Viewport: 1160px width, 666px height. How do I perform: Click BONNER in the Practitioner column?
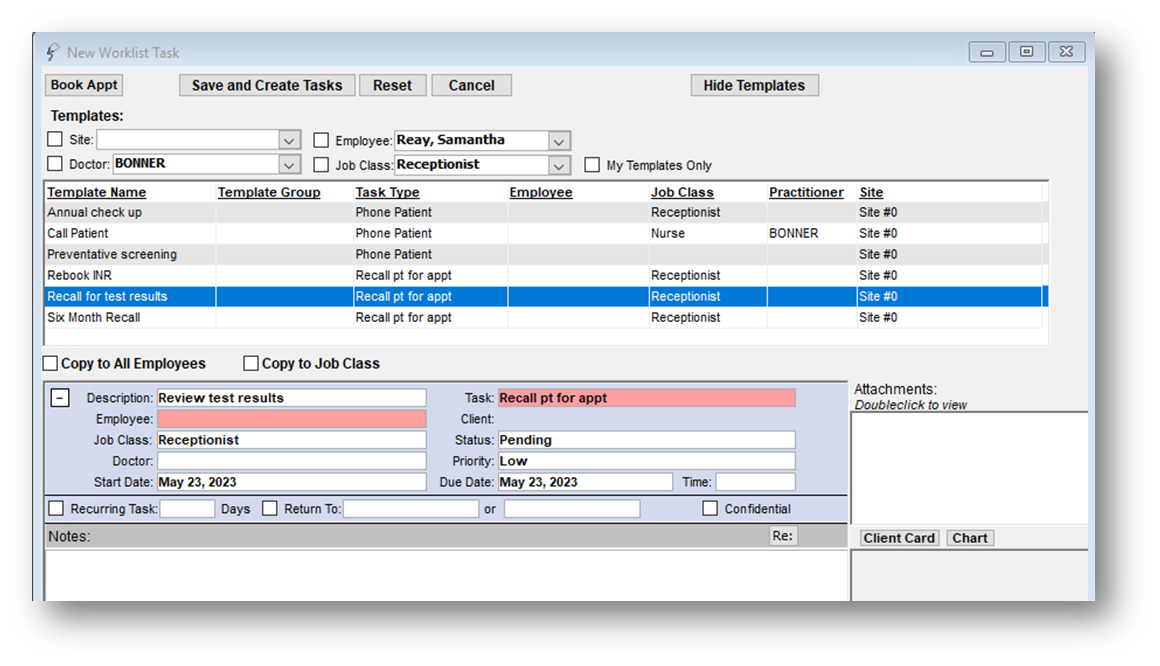coord(794,233)
